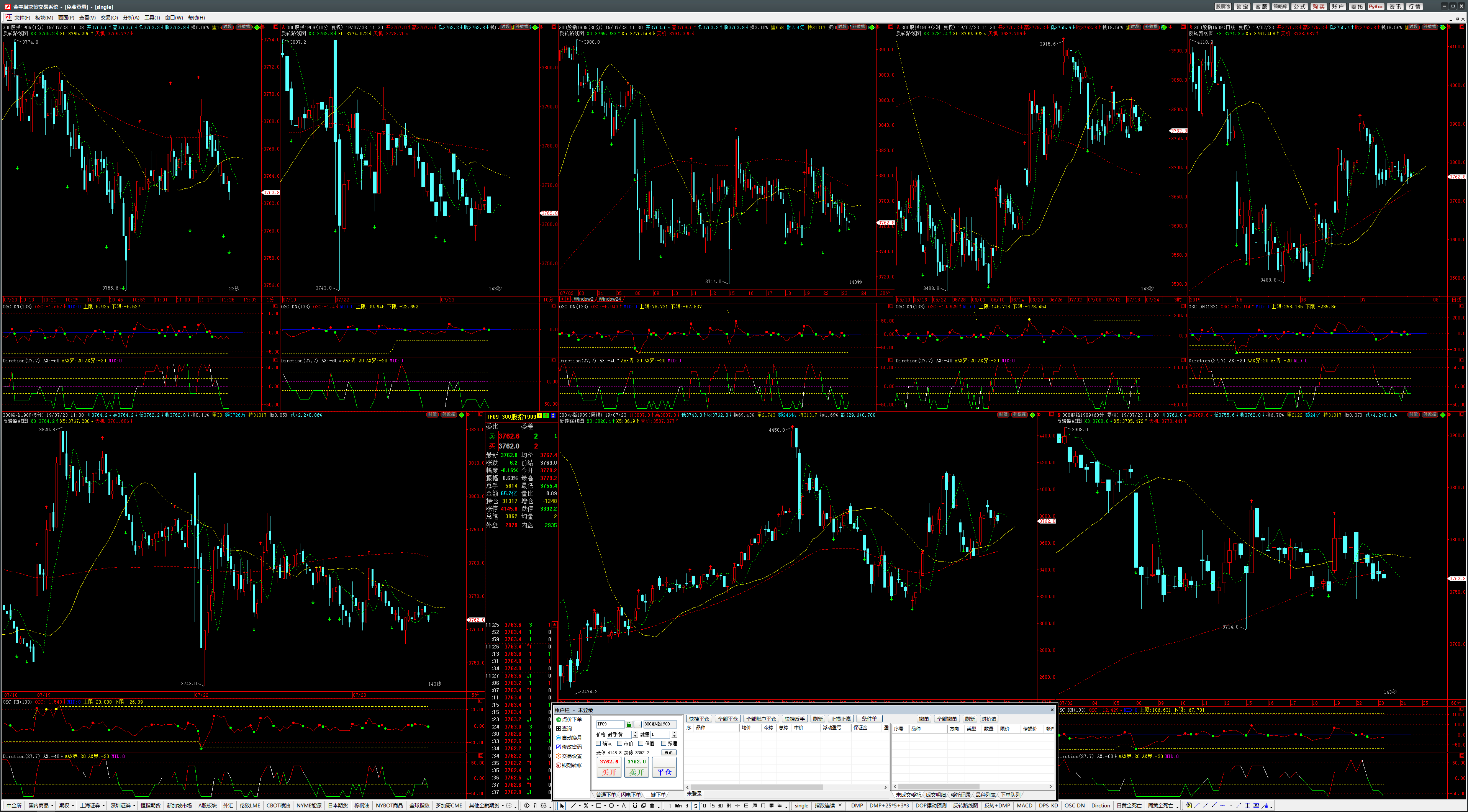Image resolution: width=1468 pixels, height=812 pixels.
Task: Select the line drawing tool in bottom toolbar
Action: point(574,806)
